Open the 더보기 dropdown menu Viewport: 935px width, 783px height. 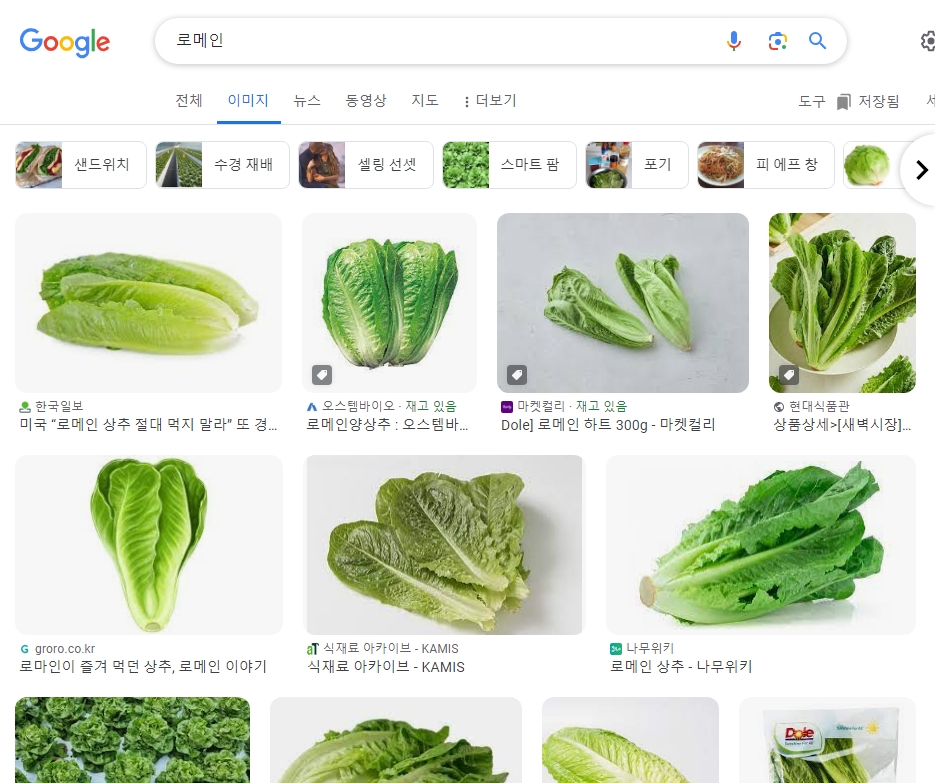(488, 101)
